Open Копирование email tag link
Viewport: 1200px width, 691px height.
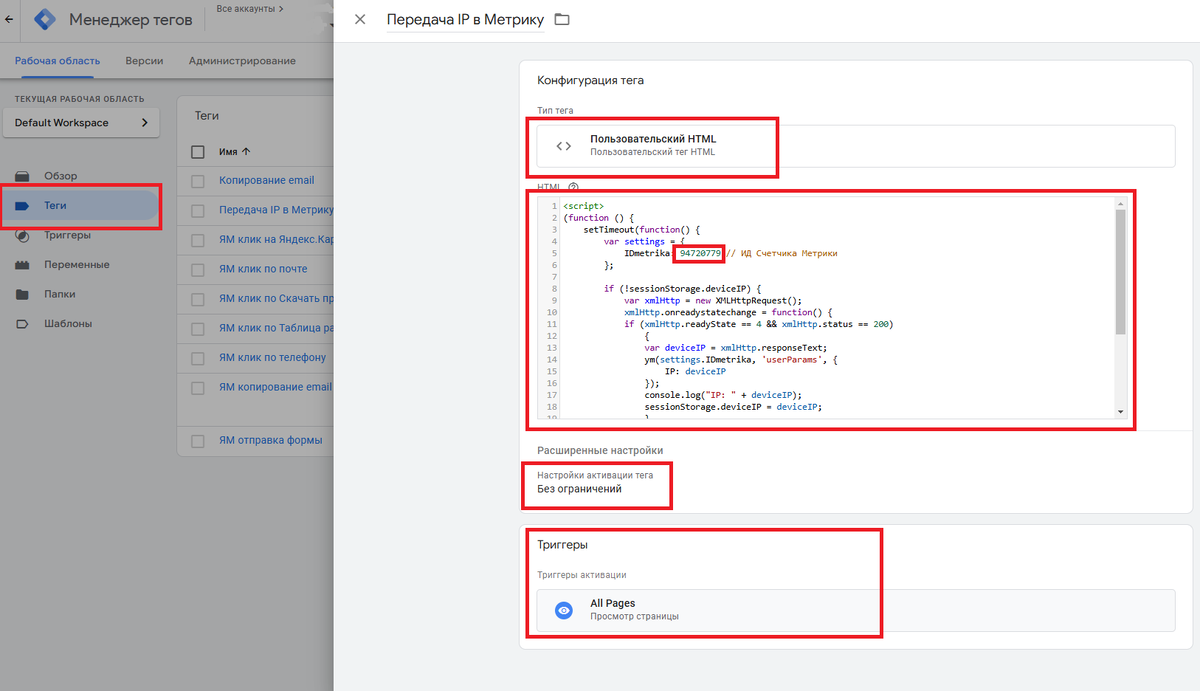[x=266, y=181]
